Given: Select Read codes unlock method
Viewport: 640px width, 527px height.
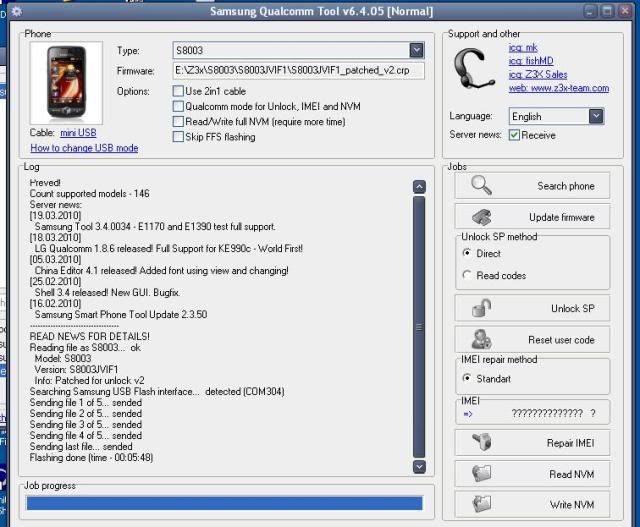Looking at the screenshot, I should 467,275.
